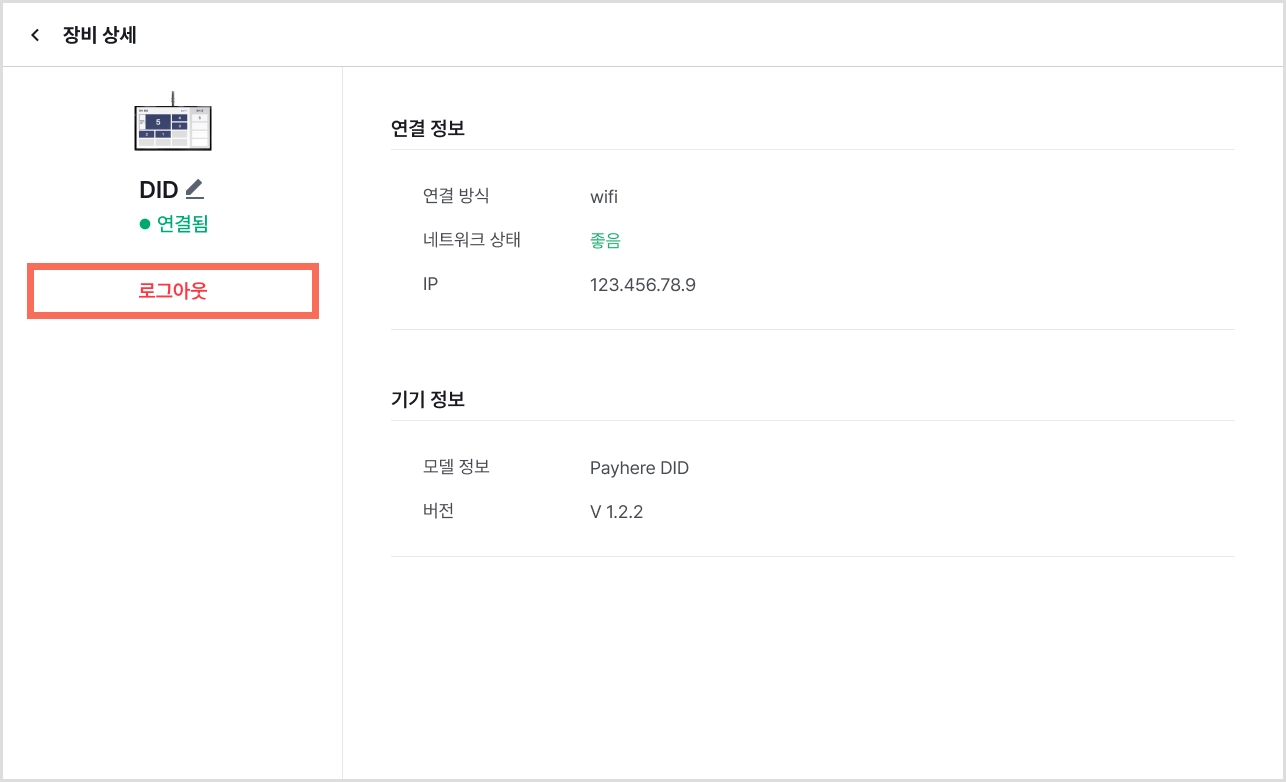Select the 장비 상세 page title
The width and height of the screenshot is (1286, 782).
click(100, 35)
